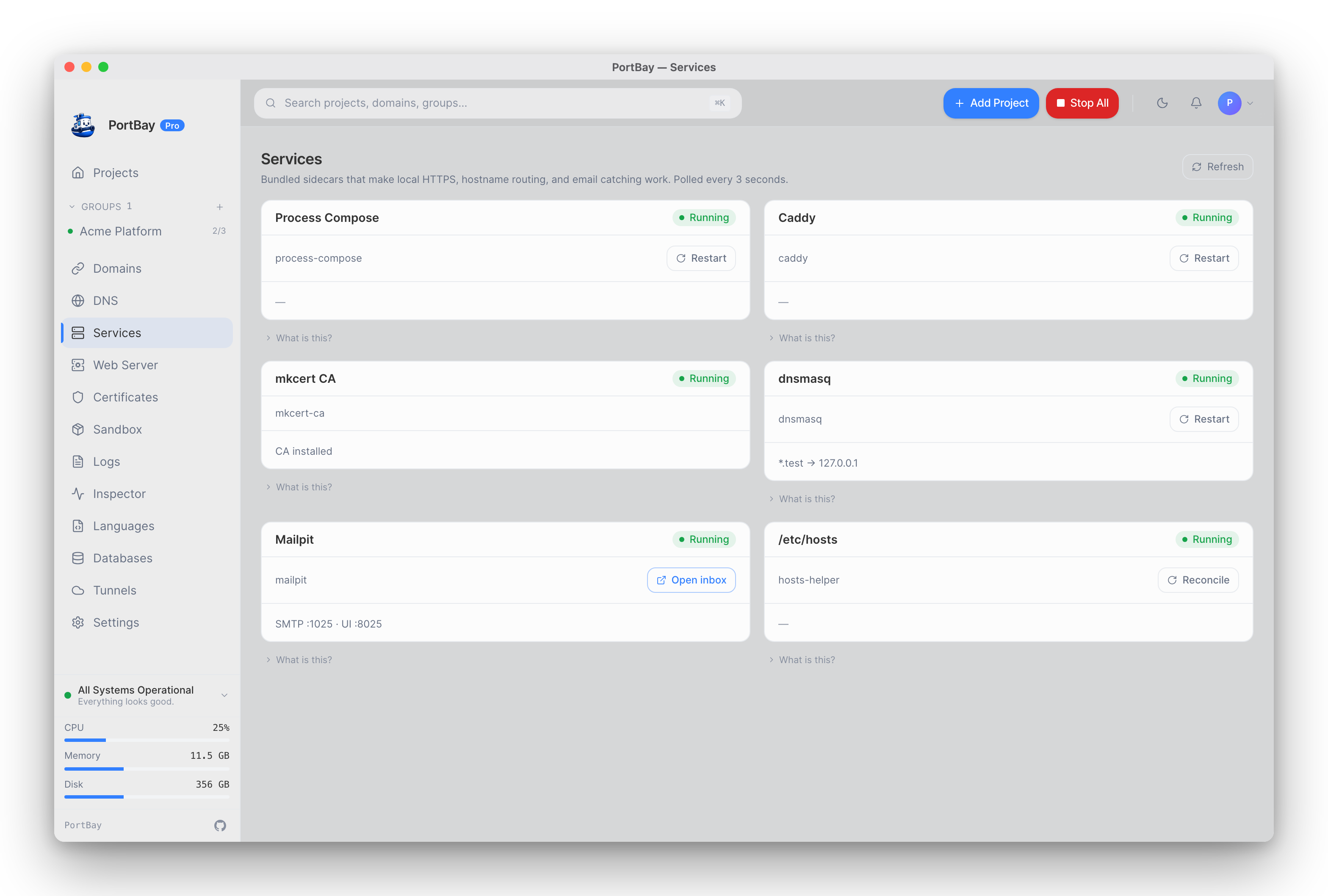1328x896 pixels.
Task: Click the 'CA installed' status text
Action: (x=304, y=451)
